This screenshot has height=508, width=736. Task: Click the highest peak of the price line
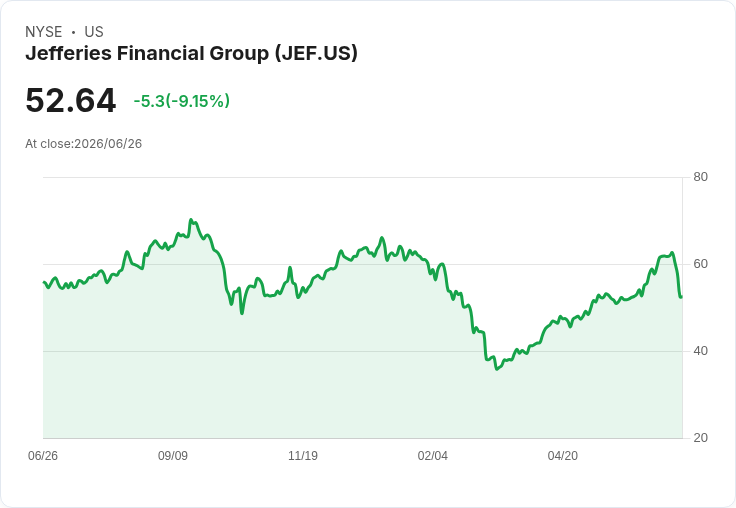coord(191,219)
